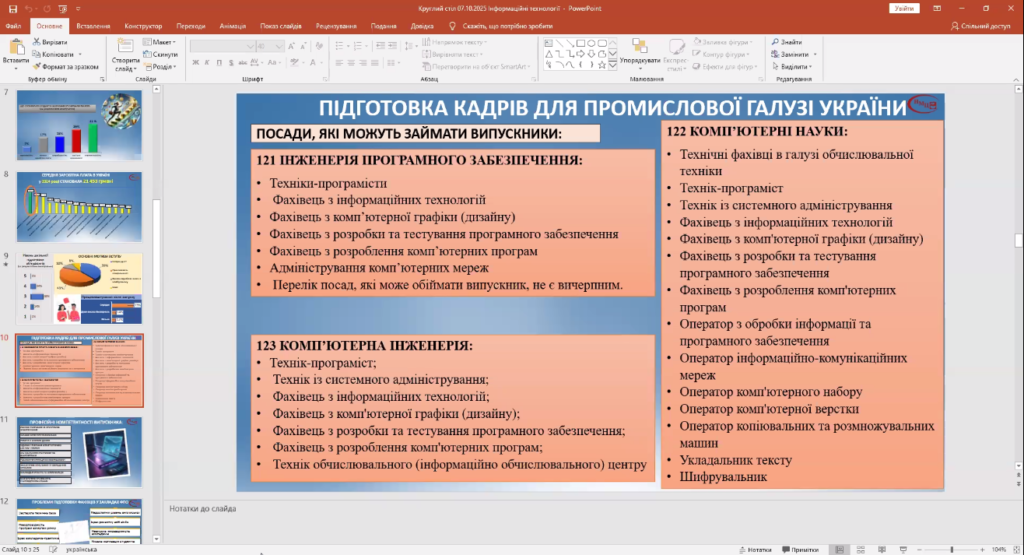The image size is (1024, 555).
Task: Click the Увійти sign-in button
Action: (x=905, y=8)
